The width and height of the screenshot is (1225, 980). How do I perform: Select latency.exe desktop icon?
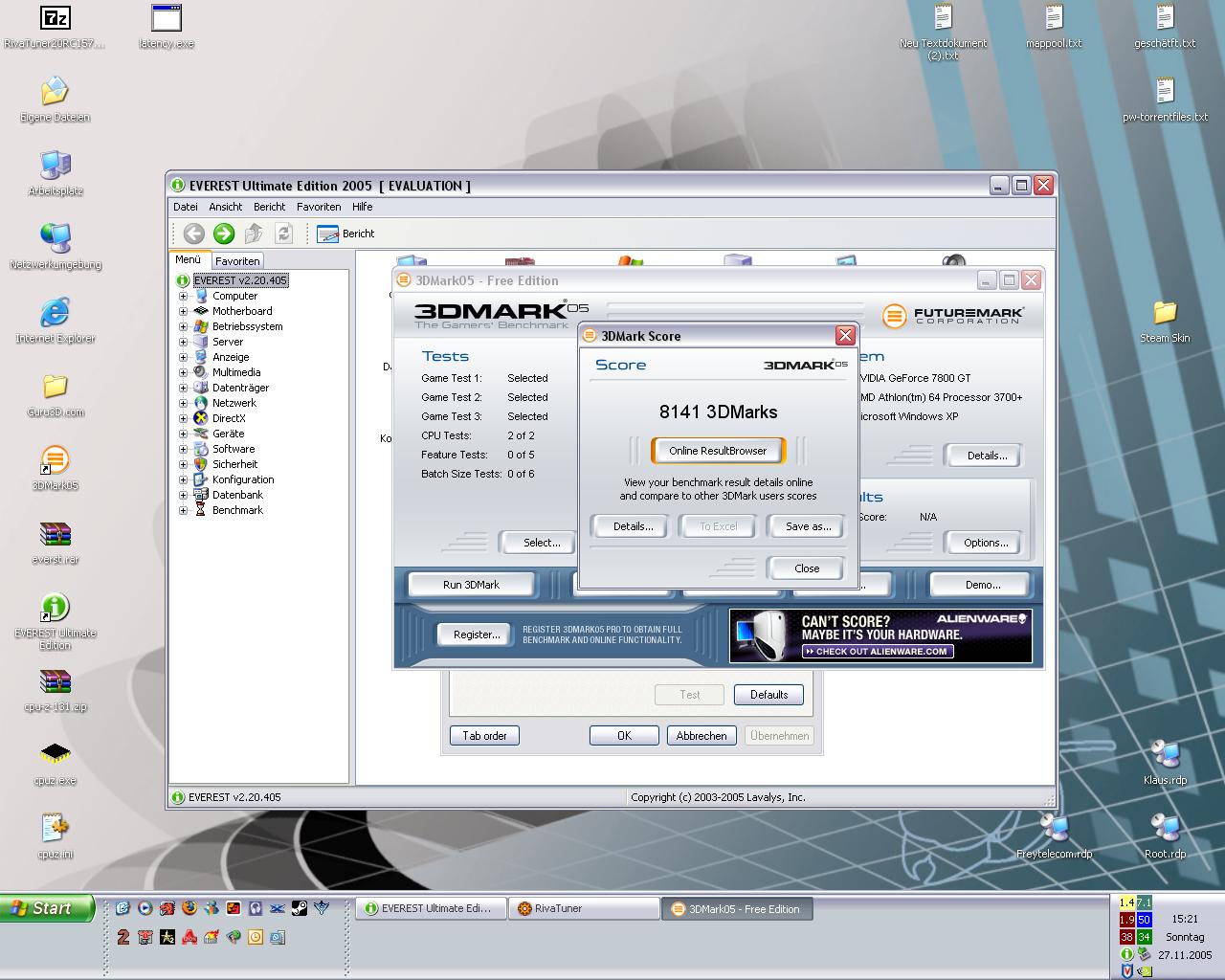(x=167, y=27)
